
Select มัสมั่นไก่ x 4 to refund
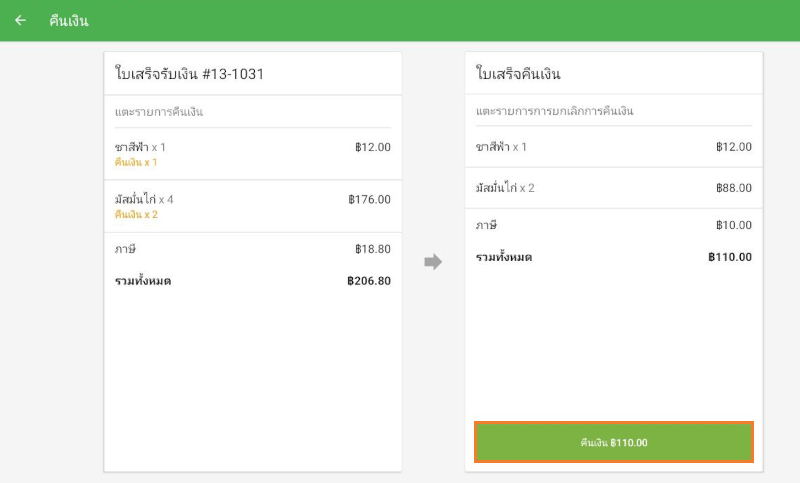click(144, 199)
